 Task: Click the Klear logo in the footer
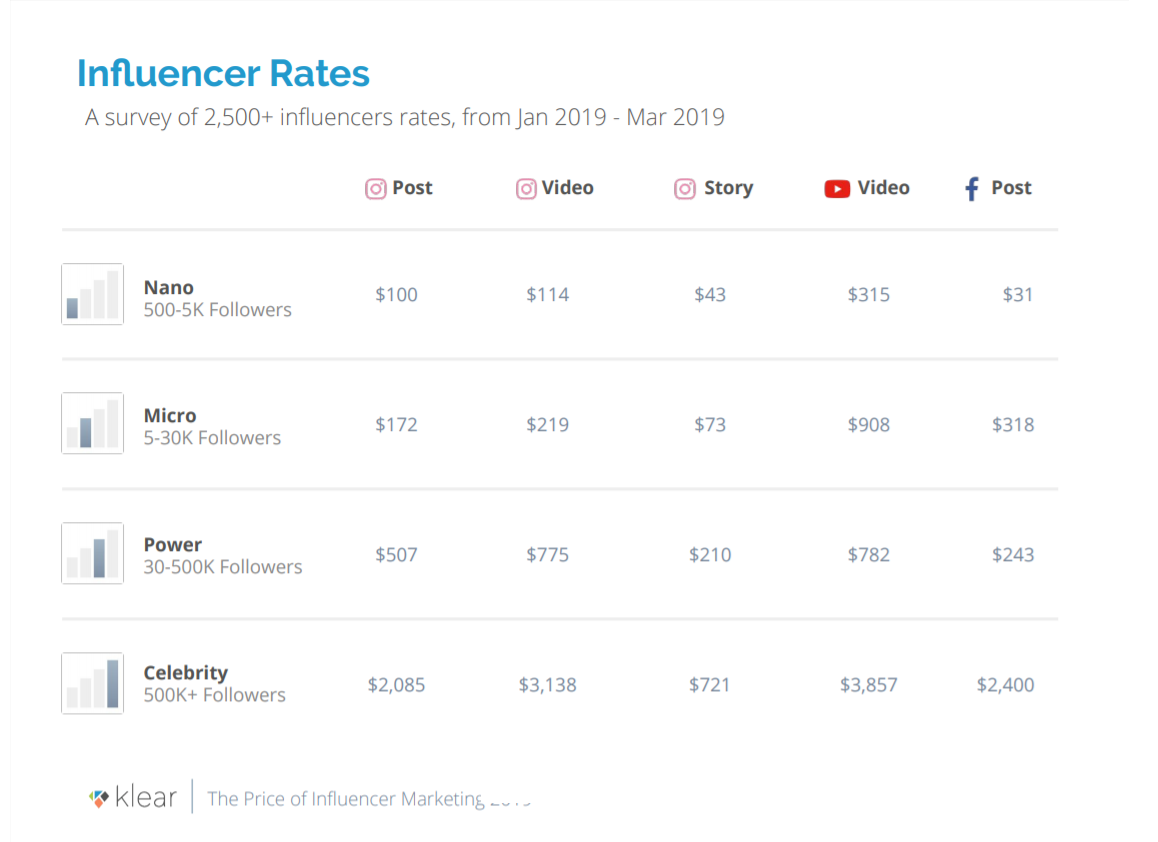click(x=133, y=798)
